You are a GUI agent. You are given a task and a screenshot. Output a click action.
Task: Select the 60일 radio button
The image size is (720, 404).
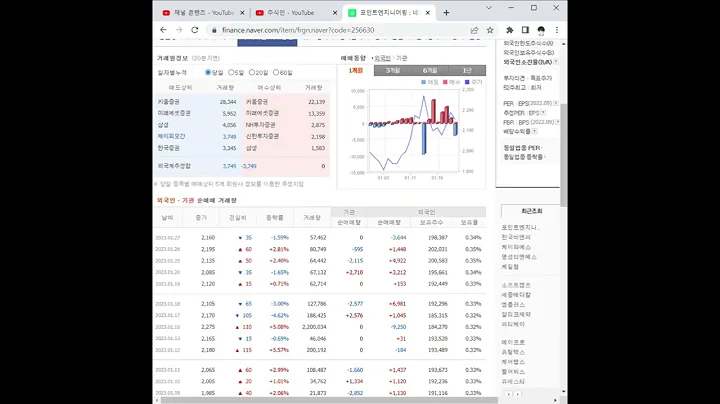pyautogui.click(x=276, y=73)
